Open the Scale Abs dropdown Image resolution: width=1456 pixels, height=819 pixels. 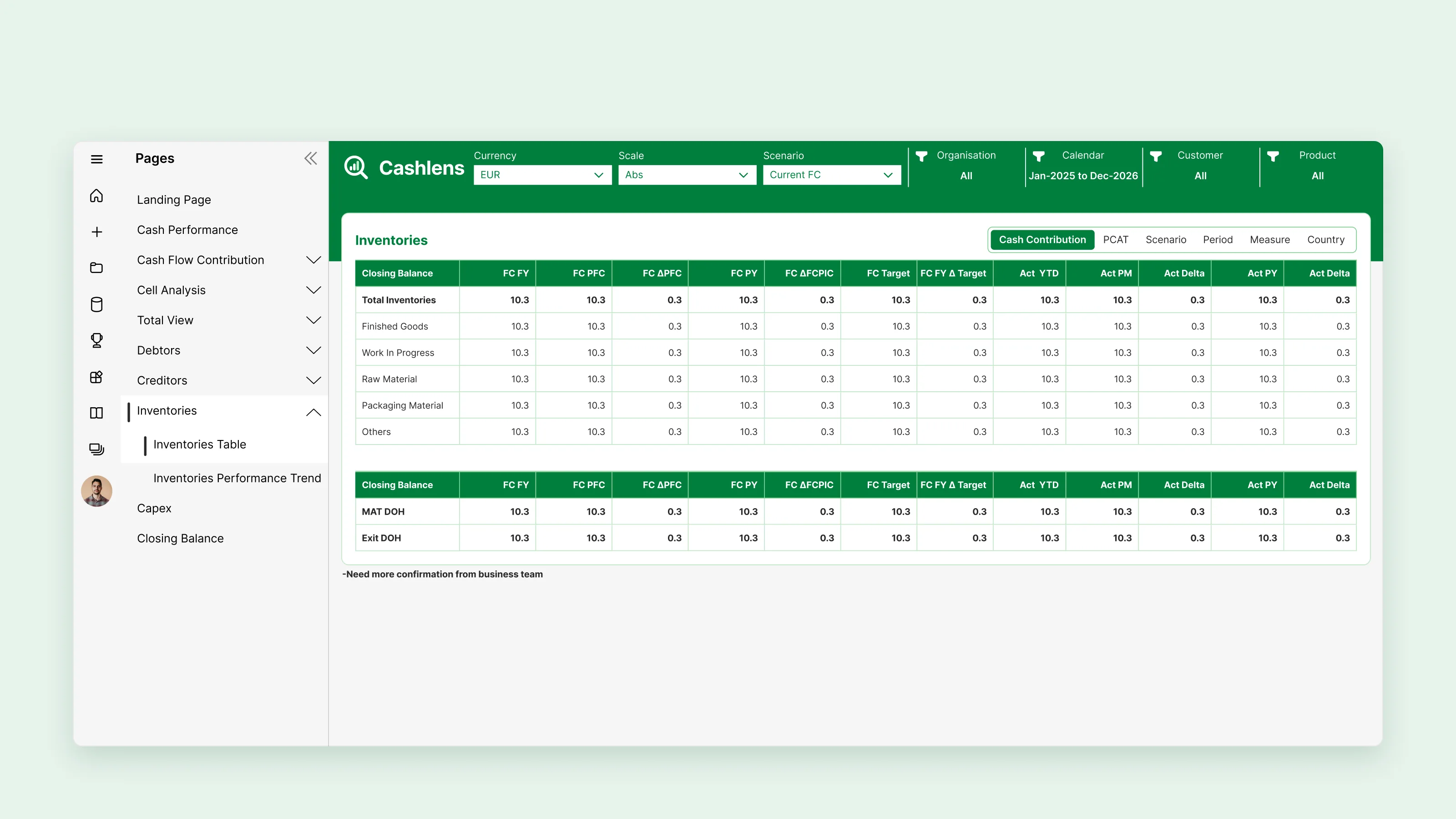687,175
